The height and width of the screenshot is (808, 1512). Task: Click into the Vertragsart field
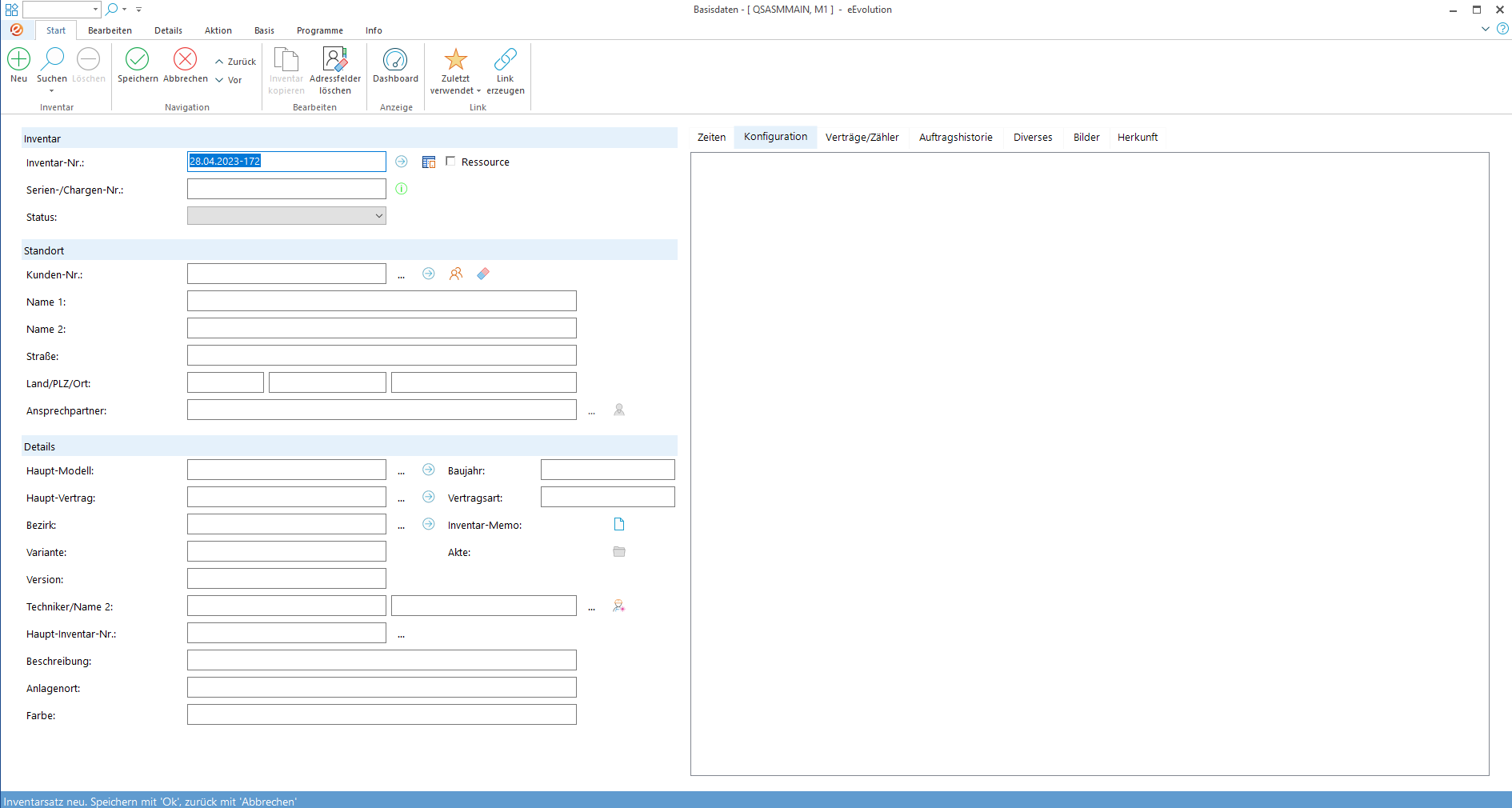[608, 497]
